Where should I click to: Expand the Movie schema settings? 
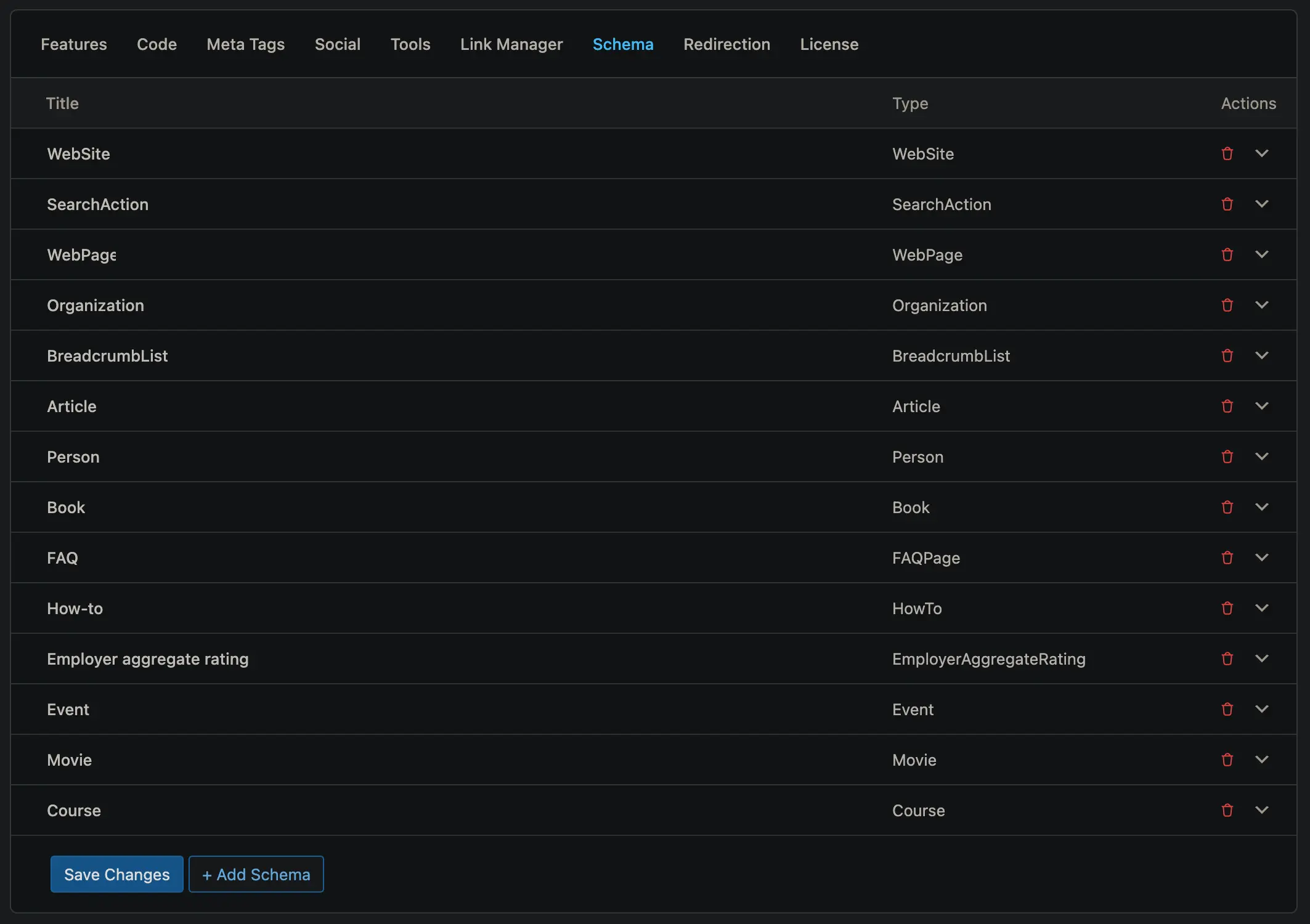(1261, 760)
